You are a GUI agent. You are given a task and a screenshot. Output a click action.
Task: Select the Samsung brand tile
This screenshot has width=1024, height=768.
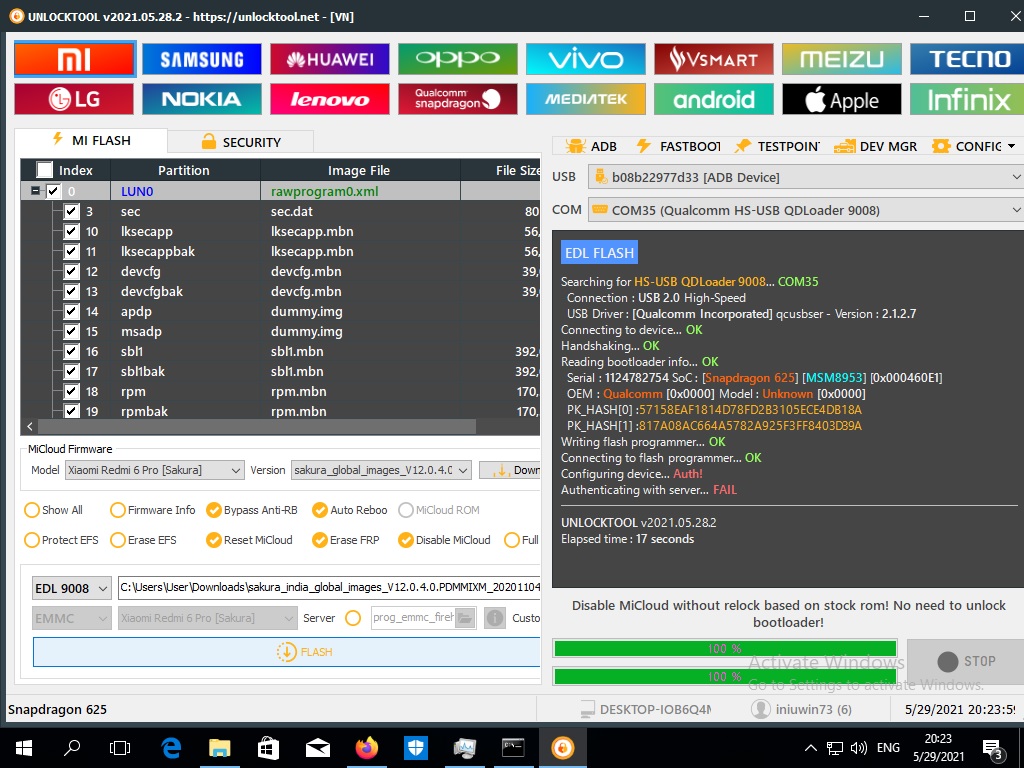(202, 59)
